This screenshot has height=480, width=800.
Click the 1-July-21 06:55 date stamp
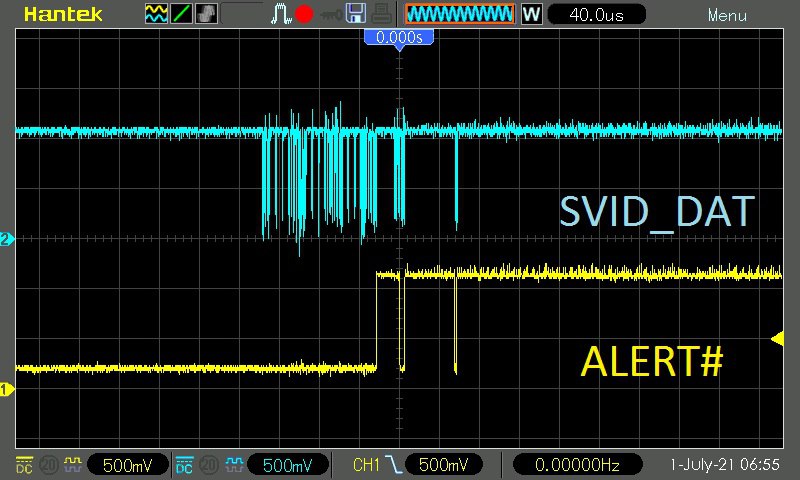(724, 465)
